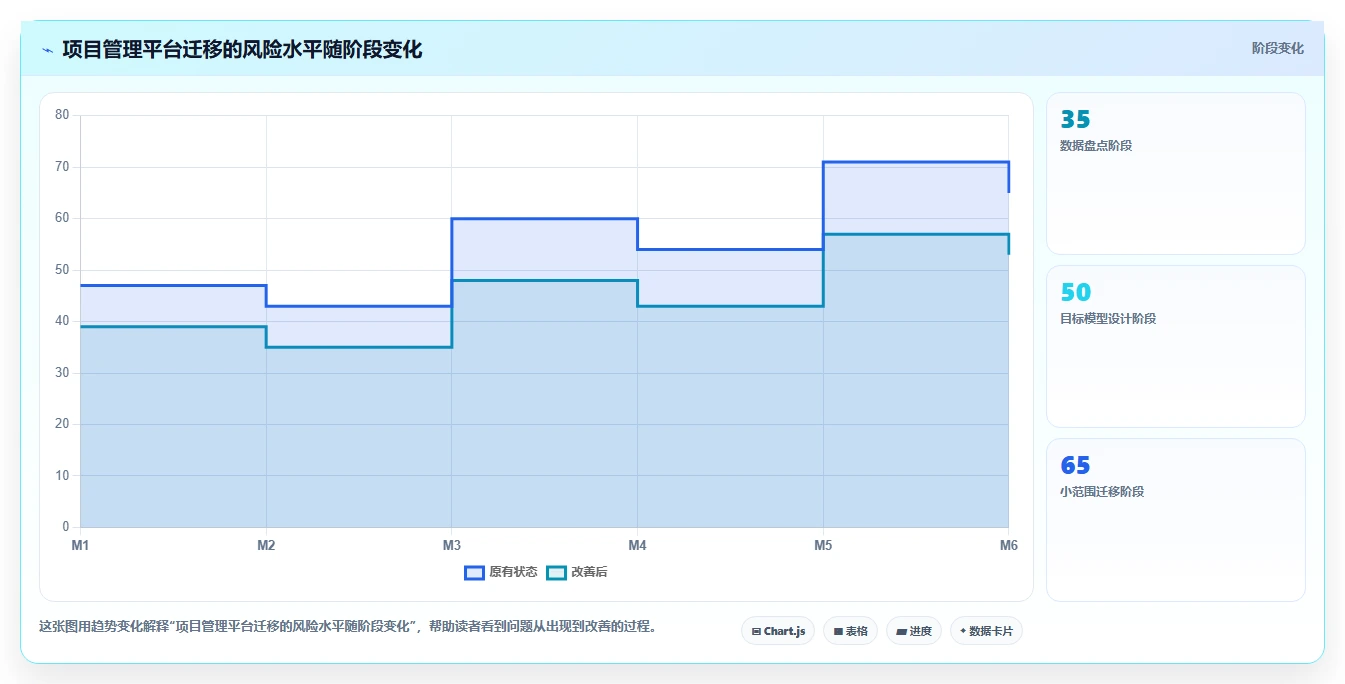Image resolution: width=1345 pixels, height=684 pixels.
Task: Toggle the 改善后 legend swatch
Action: pyautogui.click(x=556, y=572)
